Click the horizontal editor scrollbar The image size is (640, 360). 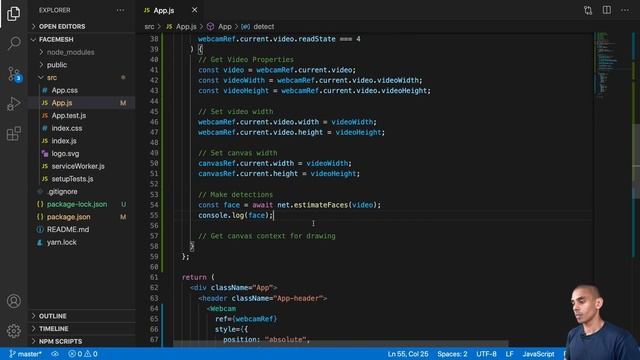coord(341,344)
